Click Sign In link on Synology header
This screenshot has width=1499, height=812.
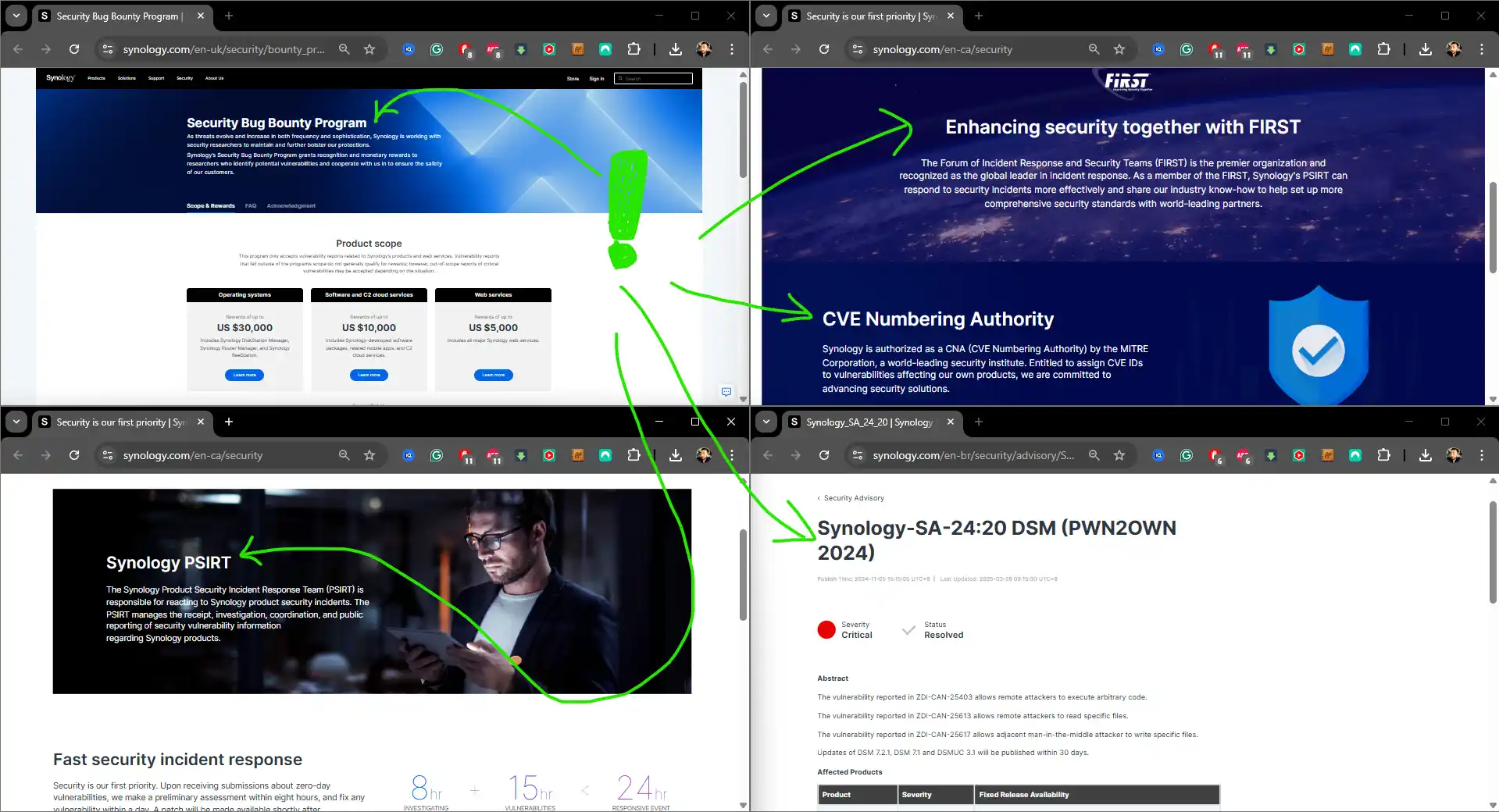pyautogui.click(x=597, y=78)
